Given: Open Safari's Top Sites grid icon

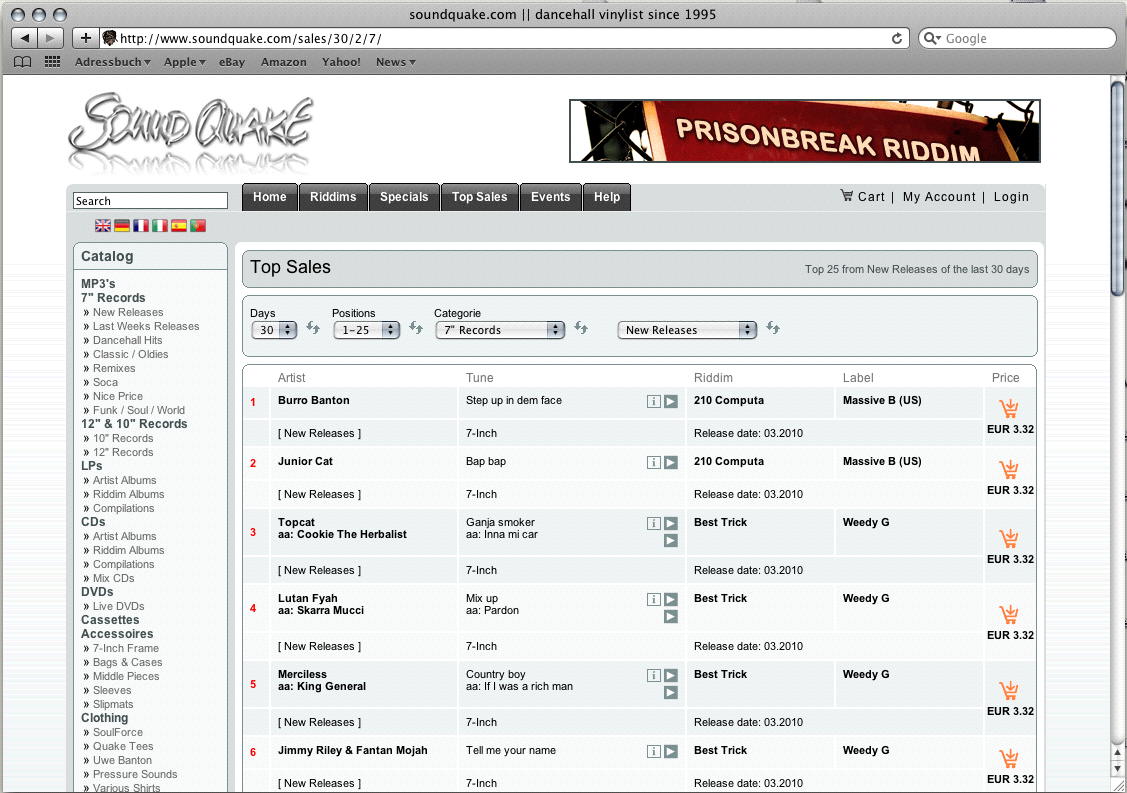Looking at the screenshot, I should tap(52, 62).
